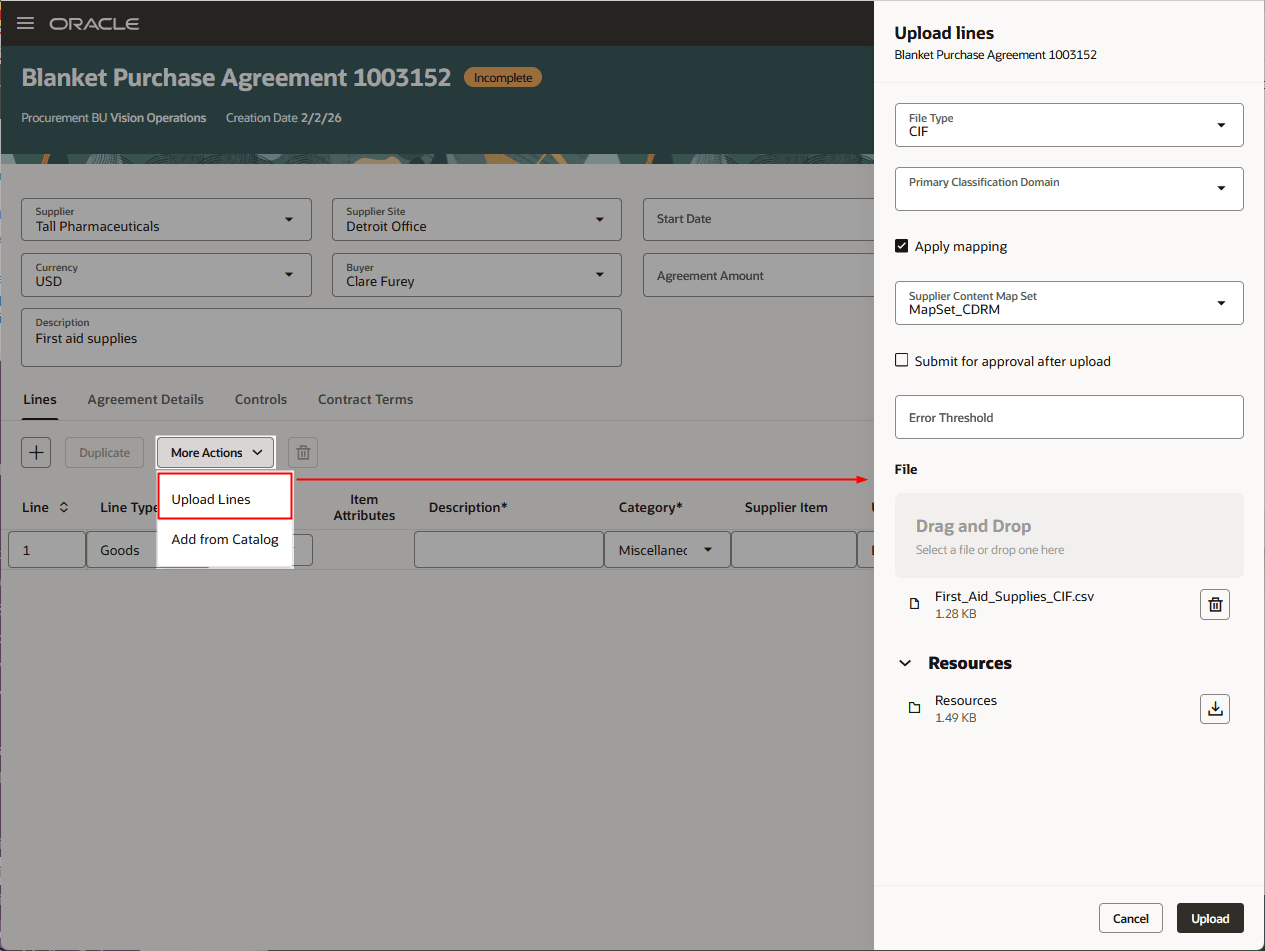
Task: Switch to the Contract Terms tab
Action: (x=365, y=399)
